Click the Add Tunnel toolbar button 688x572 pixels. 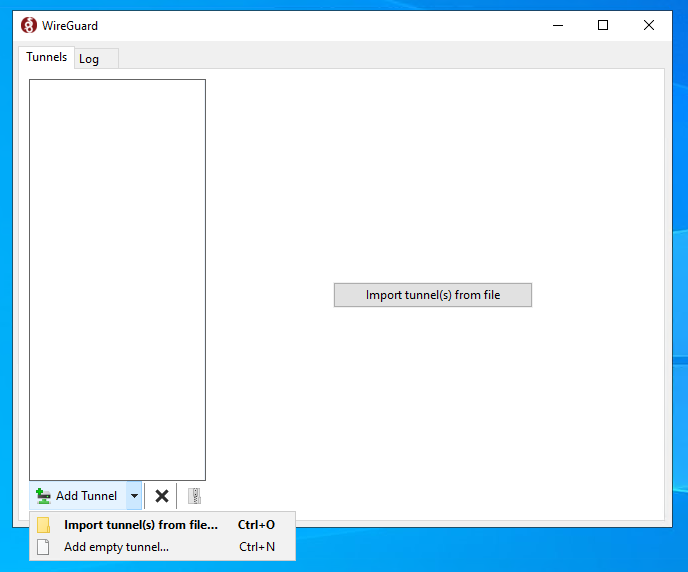click(x=78, y=496)
